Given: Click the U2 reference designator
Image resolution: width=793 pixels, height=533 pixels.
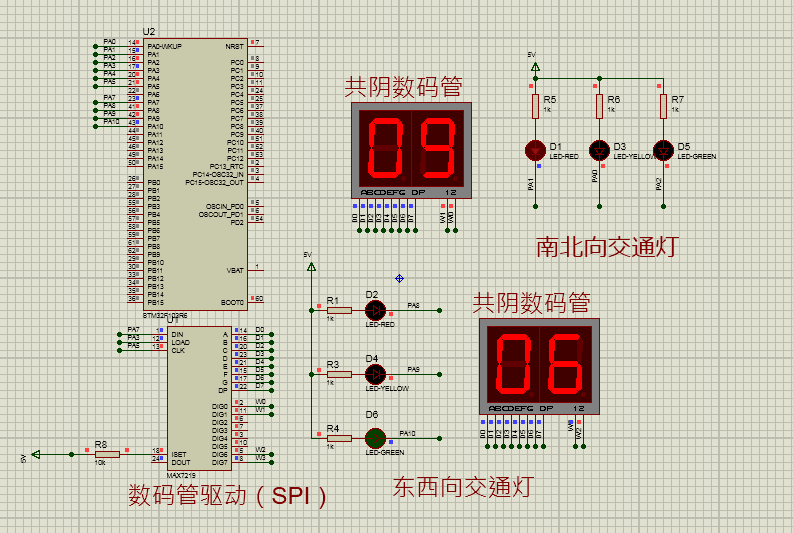Looking at the screenshot, I should pos(149,31).
